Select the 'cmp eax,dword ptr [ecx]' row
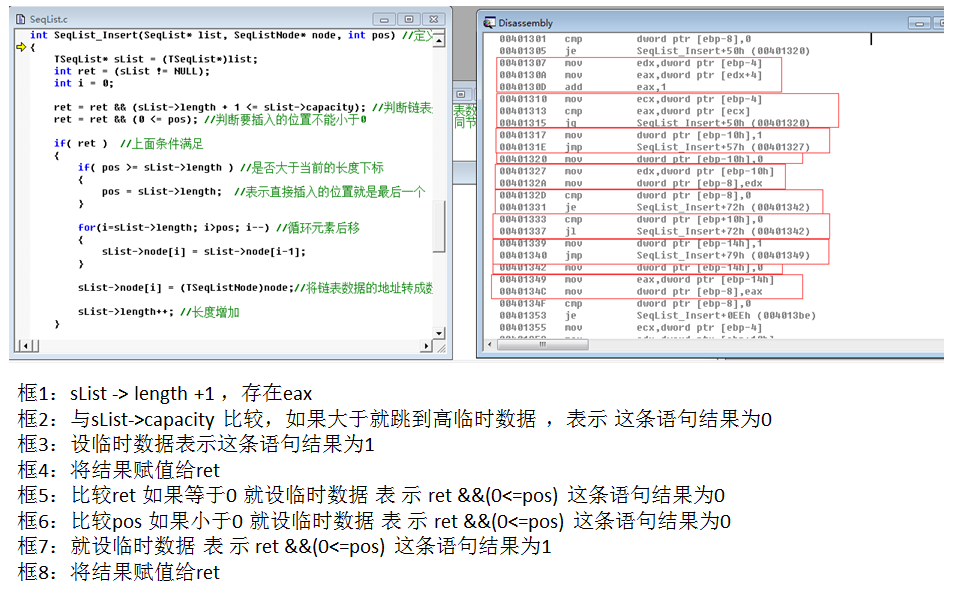Image resolution: width=970 pixels, height=599 pixels. tap(625, 111)
